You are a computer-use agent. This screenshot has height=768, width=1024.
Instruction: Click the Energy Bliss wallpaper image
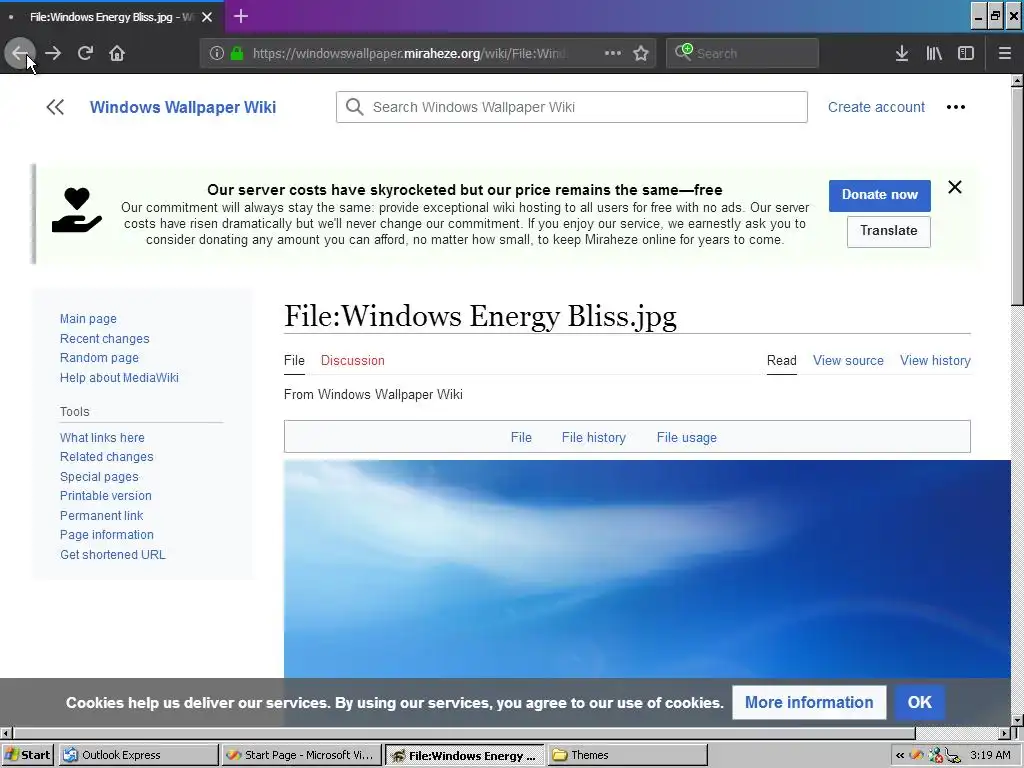point(647,568)
